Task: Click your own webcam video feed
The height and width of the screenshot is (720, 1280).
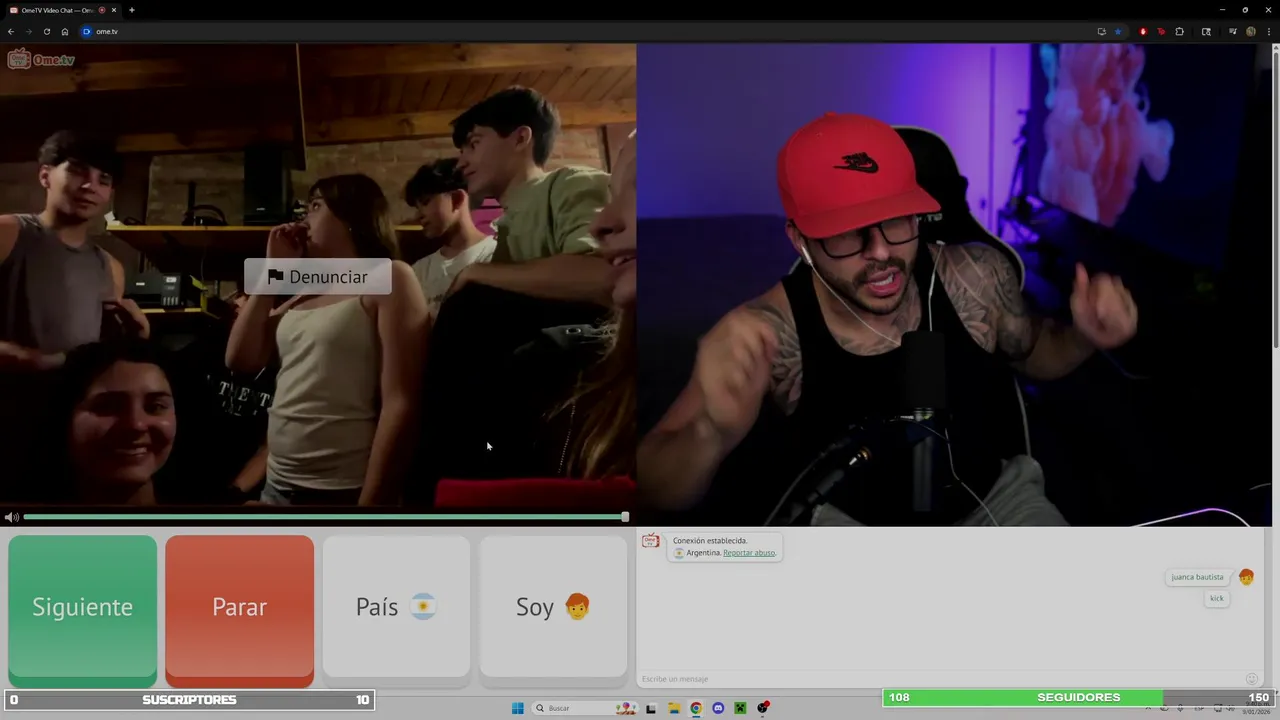Action: coord(952,285)
